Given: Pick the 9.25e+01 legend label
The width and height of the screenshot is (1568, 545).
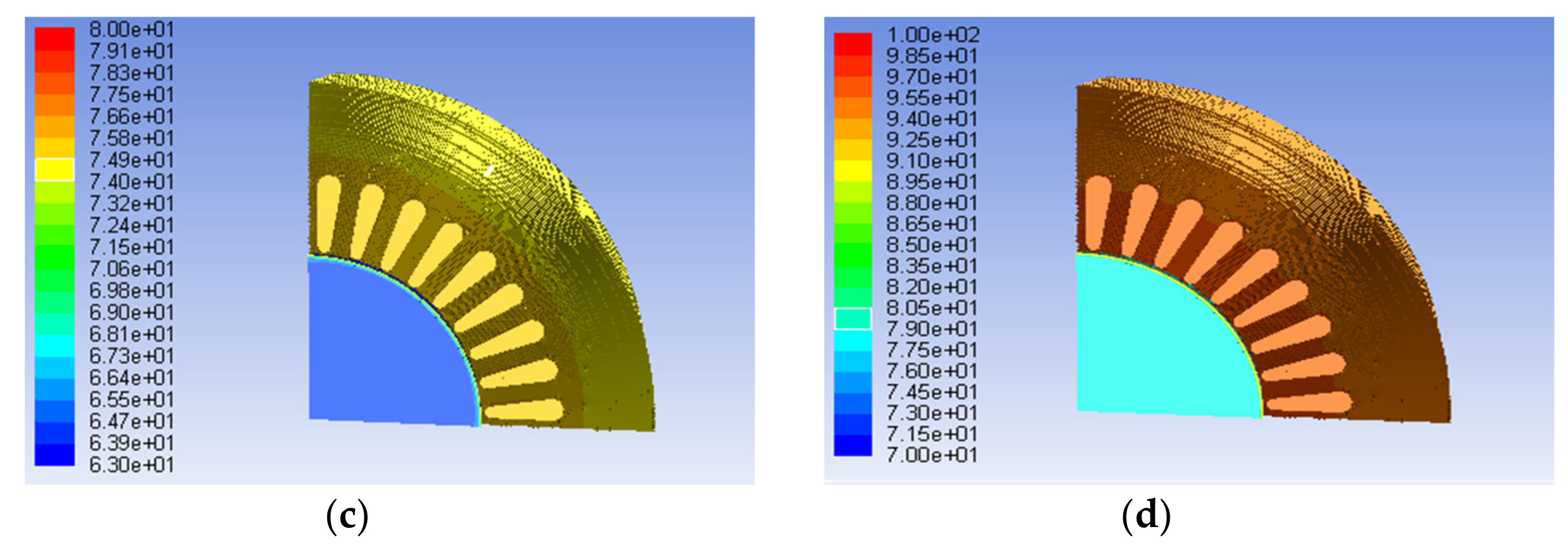Looking at the screenshot, I should click(932, 140).
